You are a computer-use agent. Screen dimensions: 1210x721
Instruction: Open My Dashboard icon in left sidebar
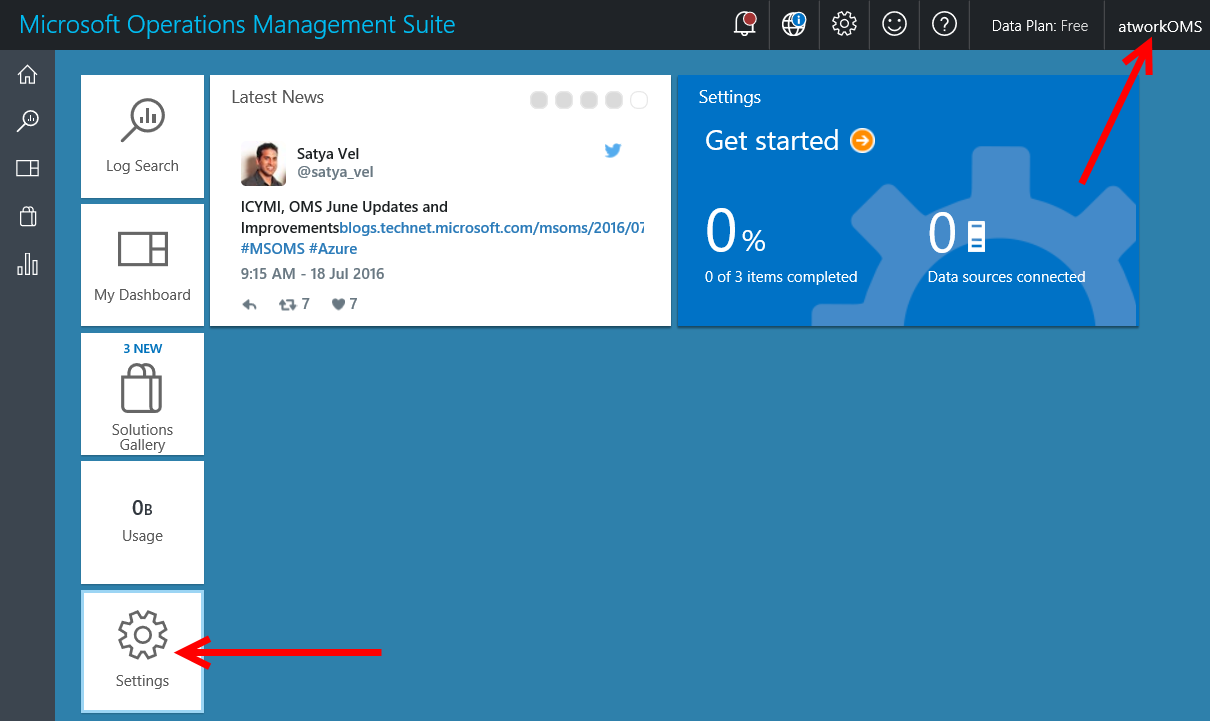pos(28,169)
